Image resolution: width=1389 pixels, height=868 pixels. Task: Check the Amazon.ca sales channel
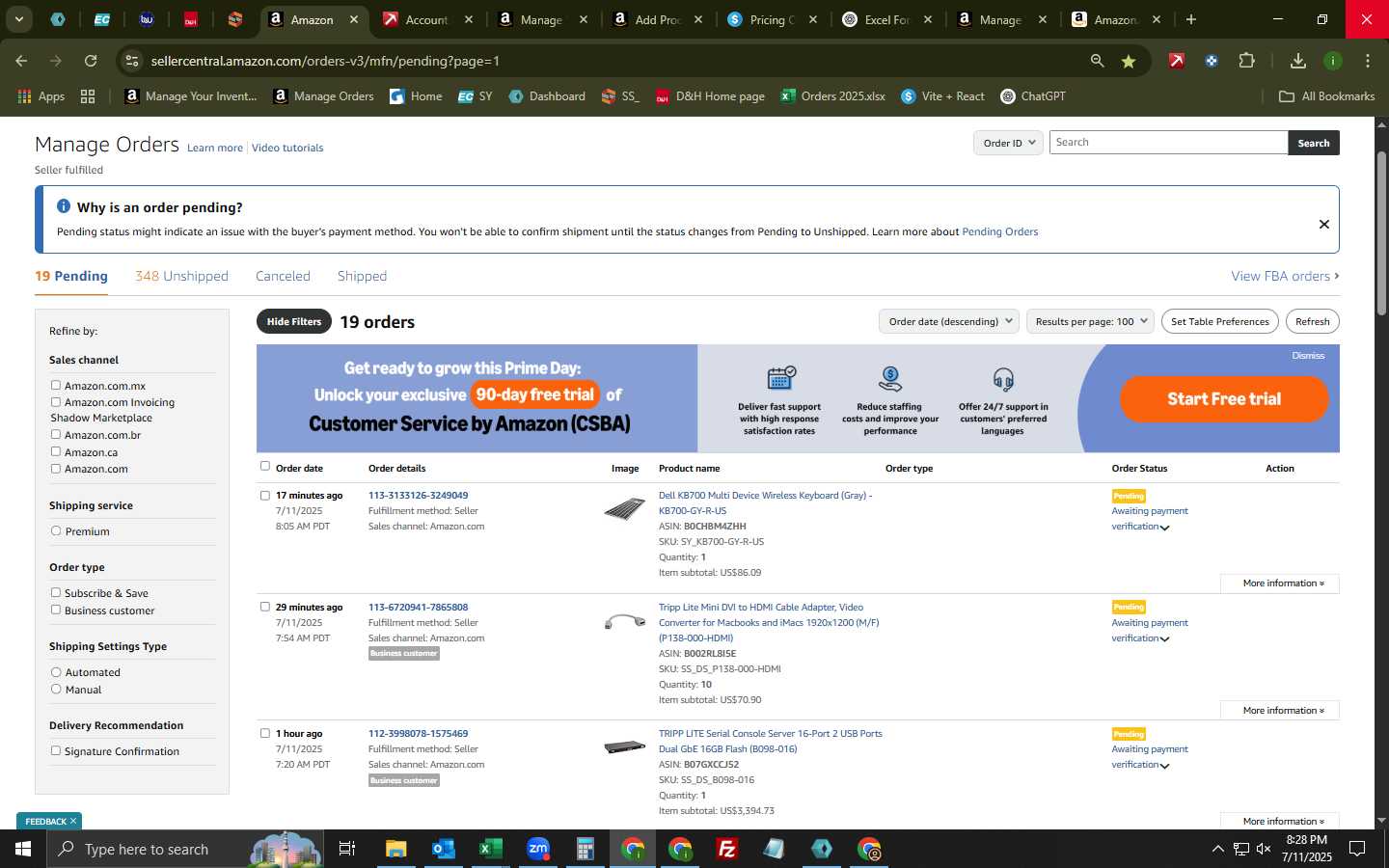(56, 451)
